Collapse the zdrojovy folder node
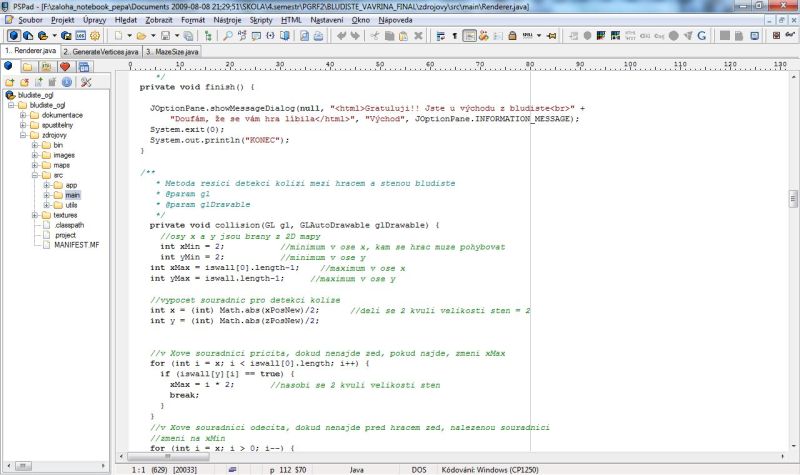Viewport: 800px width, 475px height. 23,135
